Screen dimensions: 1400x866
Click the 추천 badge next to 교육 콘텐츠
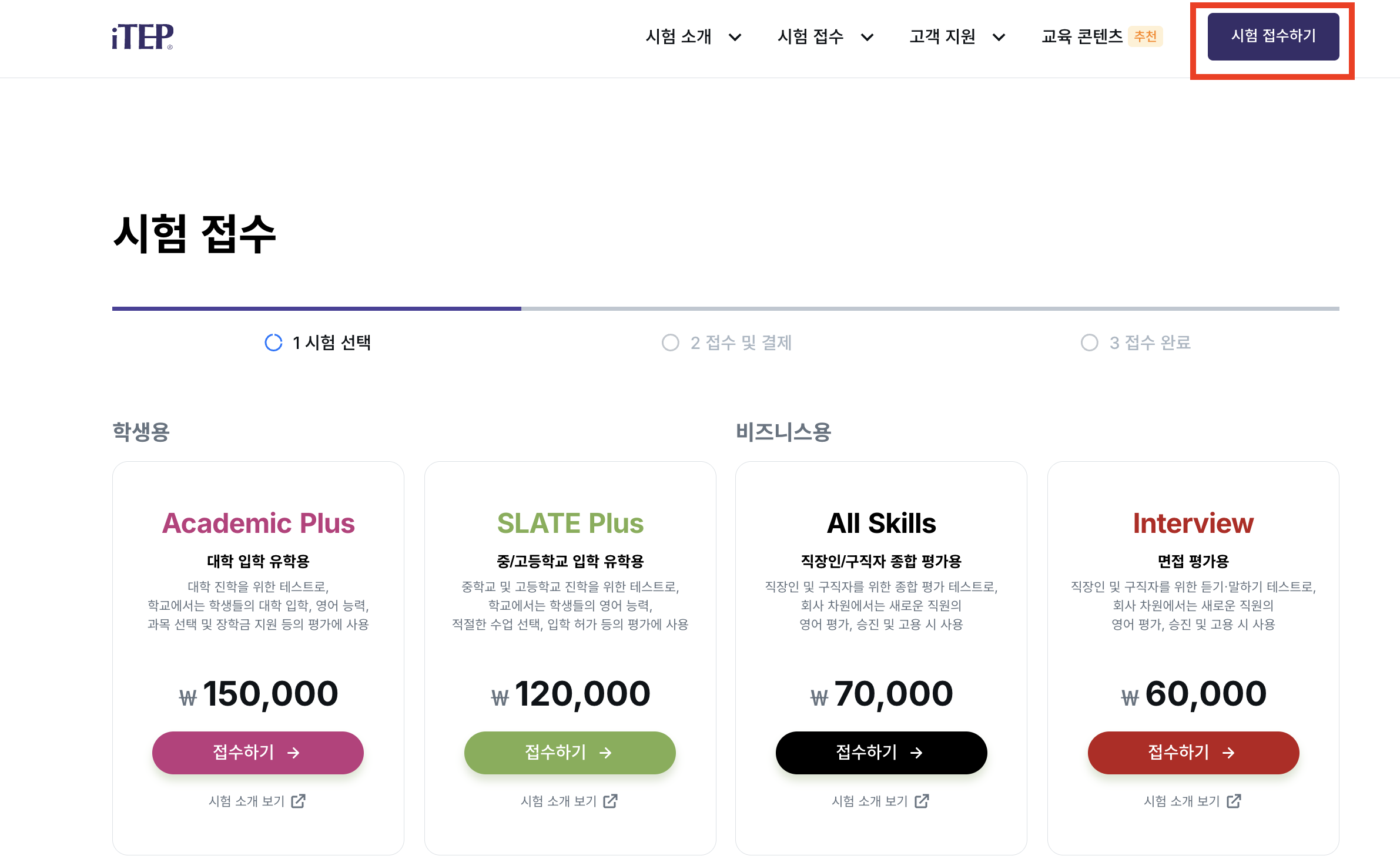point(1145,36)
